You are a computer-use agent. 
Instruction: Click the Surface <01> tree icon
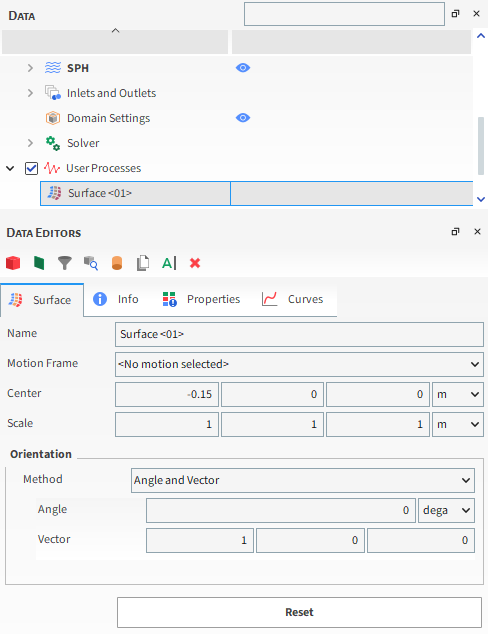54,193
